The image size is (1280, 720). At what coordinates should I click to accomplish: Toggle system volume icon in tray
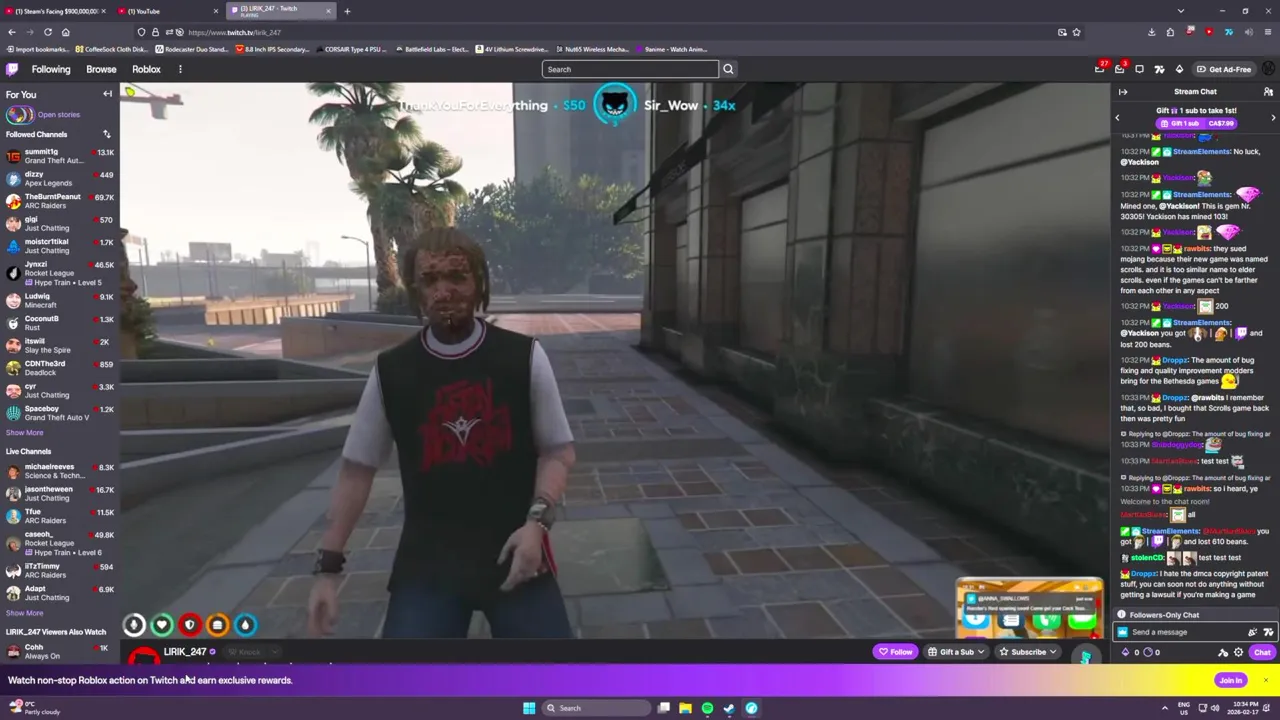point(1214,708)
